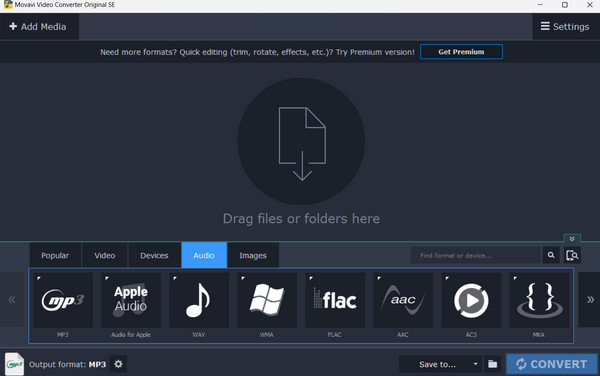Choose the AAC format icon
The width and height of the screenshot is (600, 376).
pos(403,300)
